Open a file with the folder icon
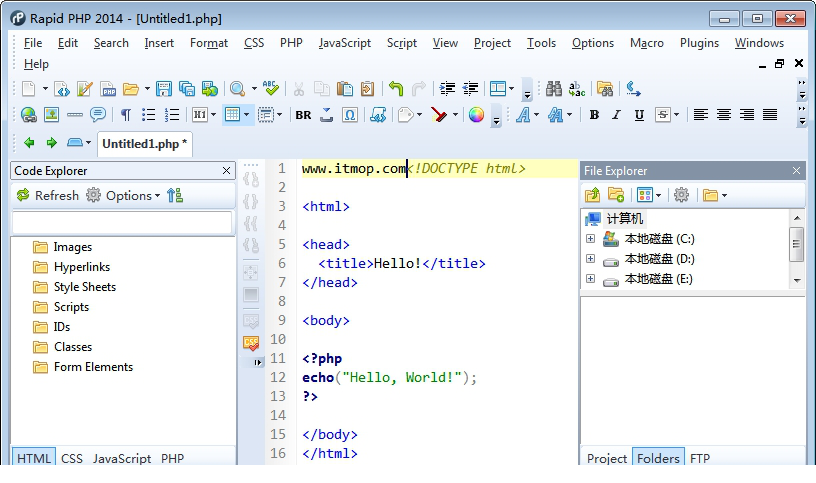The height and width of the screenshot is (483, 816). [x=131, y=89]
